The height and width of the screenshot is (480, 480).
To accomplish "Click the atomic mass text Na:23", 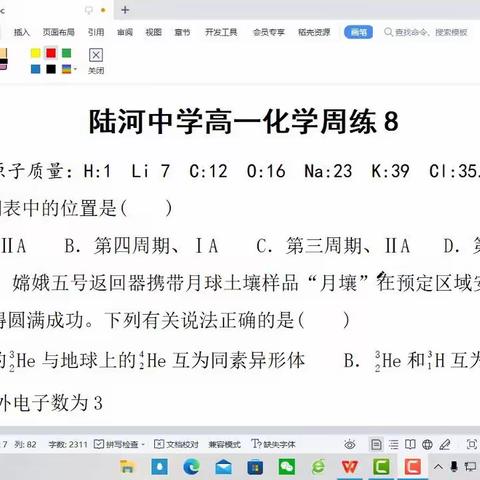I will [x=328, y=171].
